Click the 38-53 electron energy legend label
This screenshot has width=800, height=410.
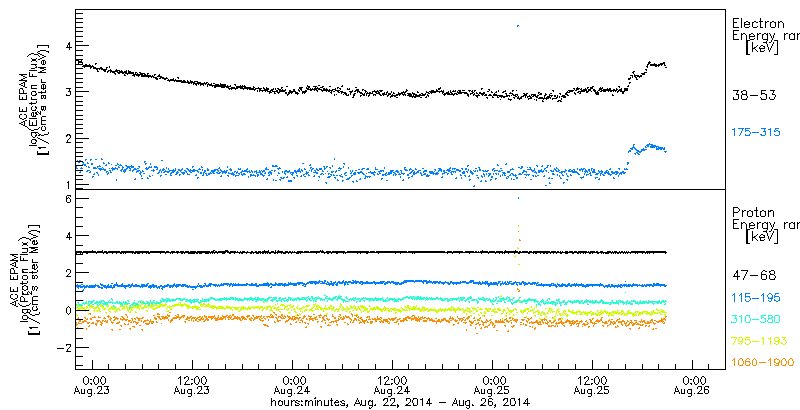pos(754,95)
